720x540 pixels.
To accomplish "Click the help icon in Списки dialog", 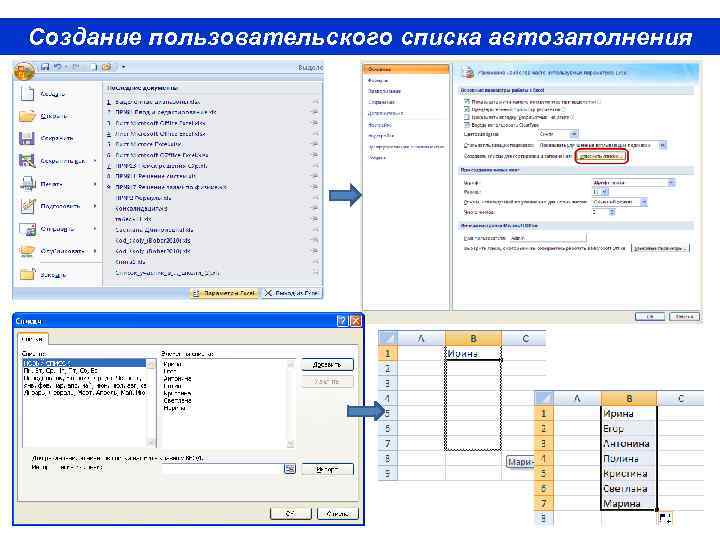I will [x=342, y=321].
